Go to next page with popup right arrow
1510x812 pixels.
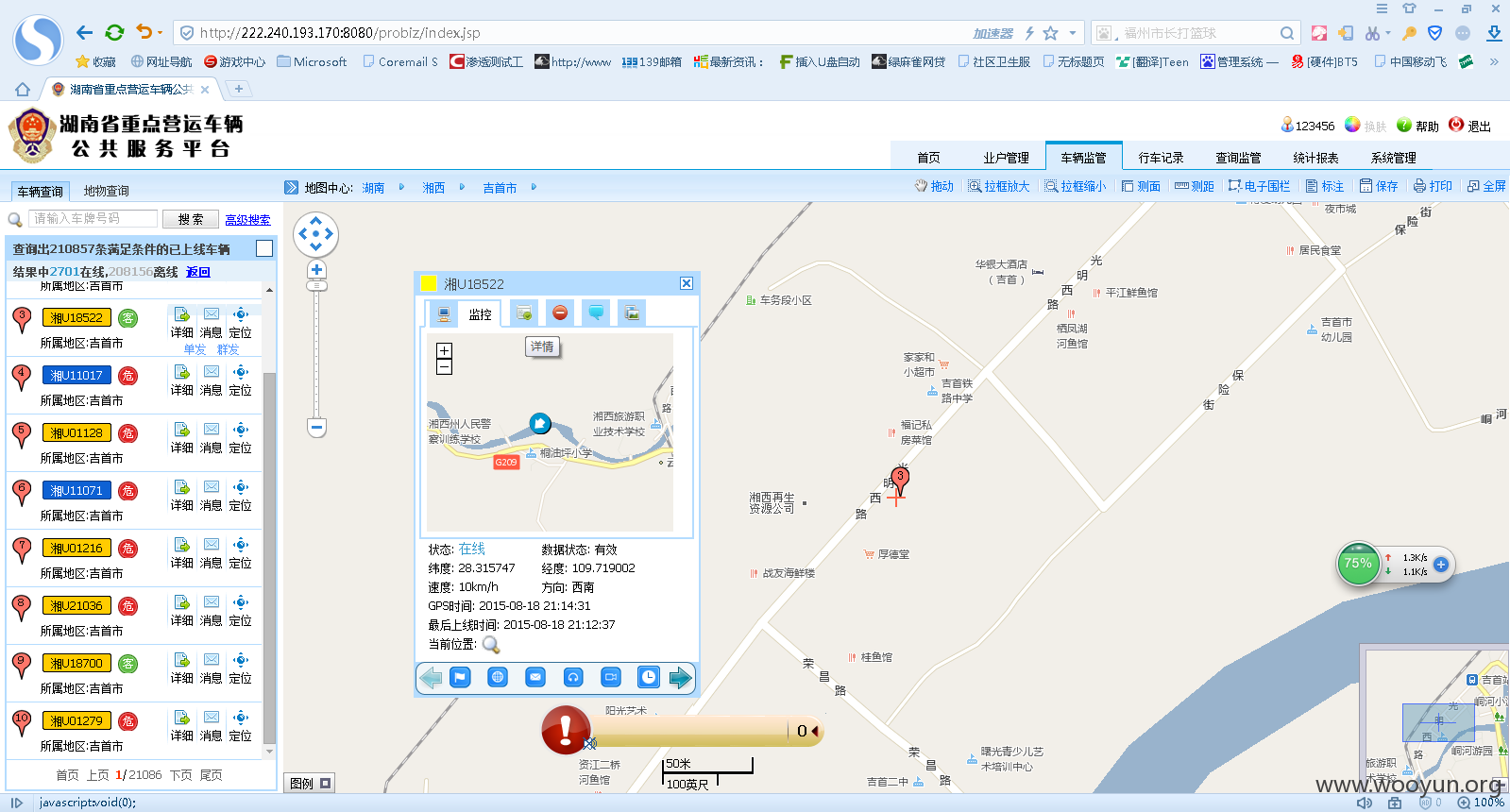tap(680, 677)
